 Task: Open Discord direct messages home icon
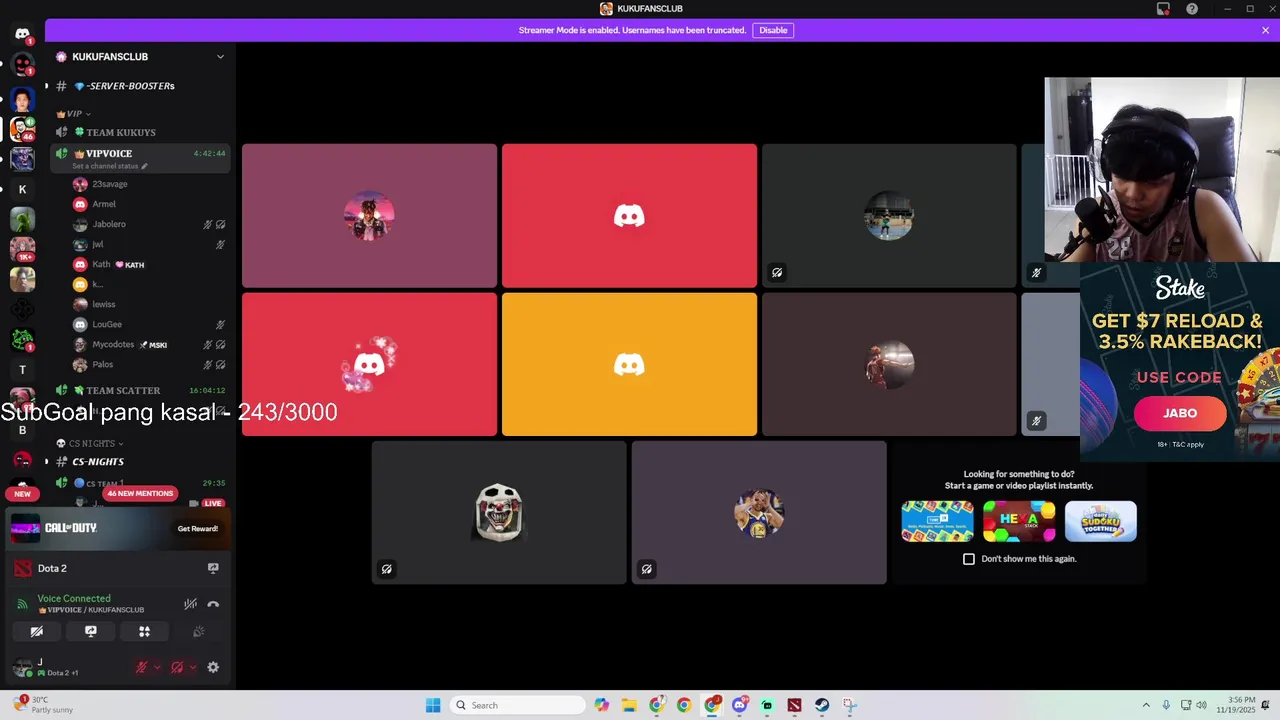click(x=22, y=34)
